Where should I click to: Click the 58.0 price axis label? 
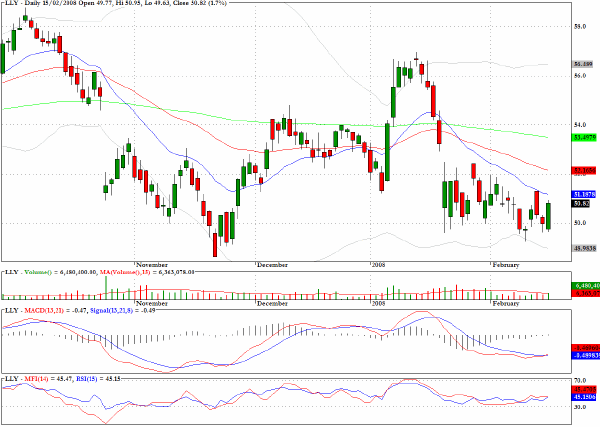580,26
